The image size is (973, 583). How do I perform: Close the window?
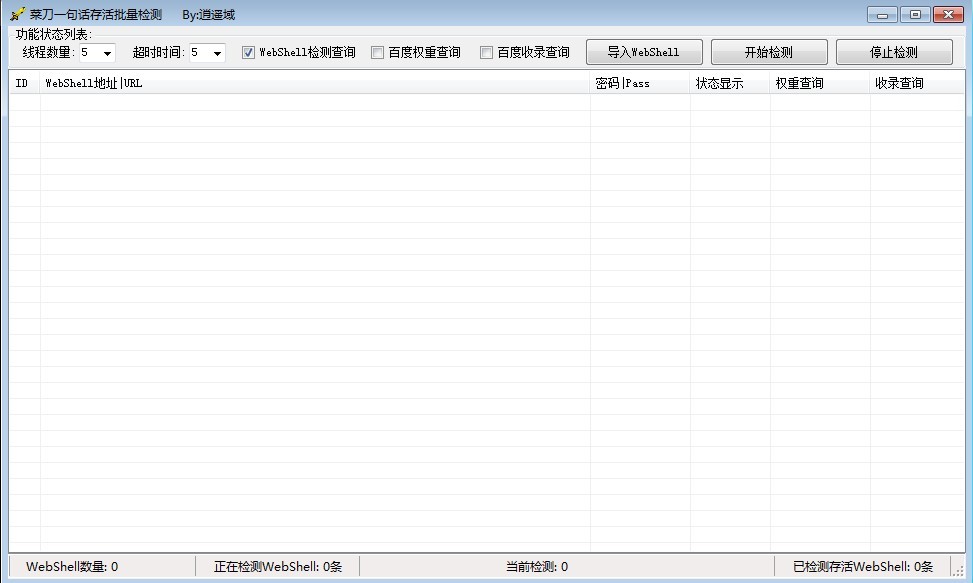coord(948,14)
